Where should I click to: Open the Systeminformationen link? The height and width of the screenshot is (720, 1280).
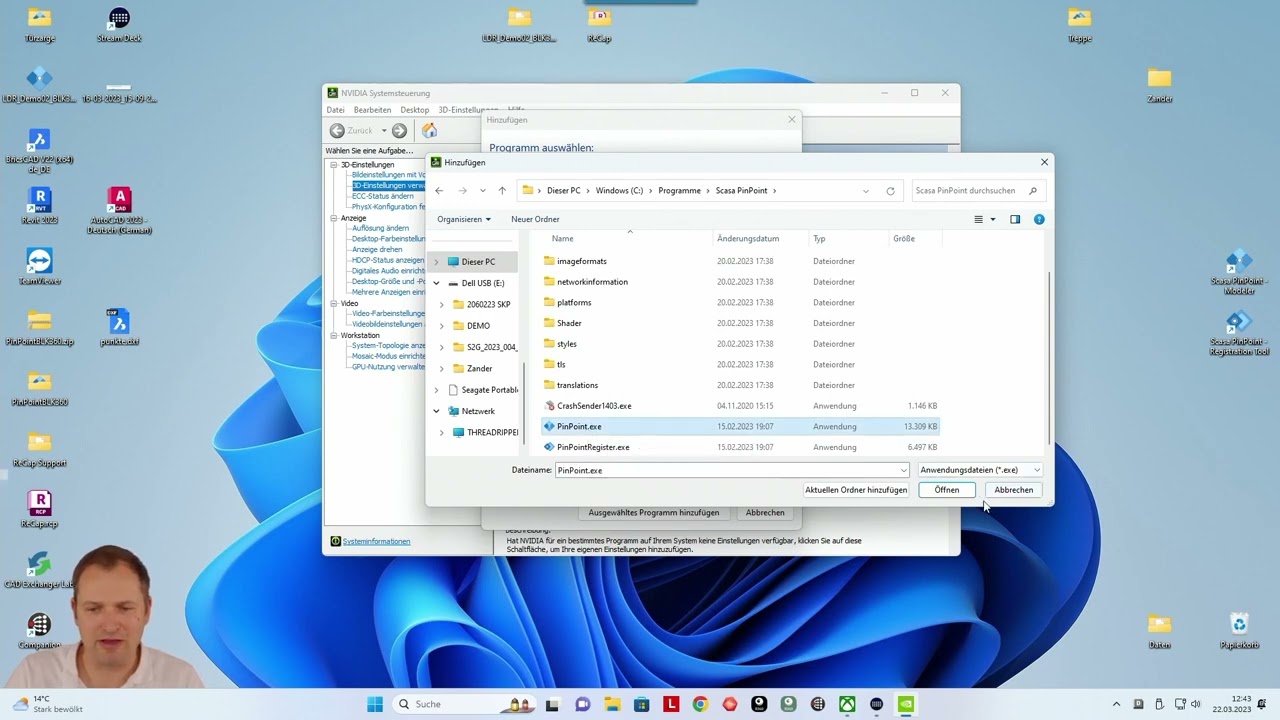click(x=376, y=542)
